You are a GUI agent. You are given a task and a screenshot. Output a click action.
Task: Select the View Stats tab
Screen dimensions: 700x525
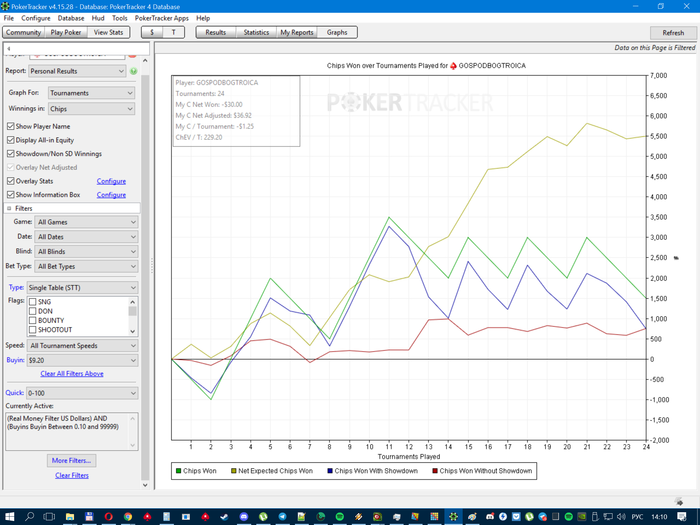108,33
